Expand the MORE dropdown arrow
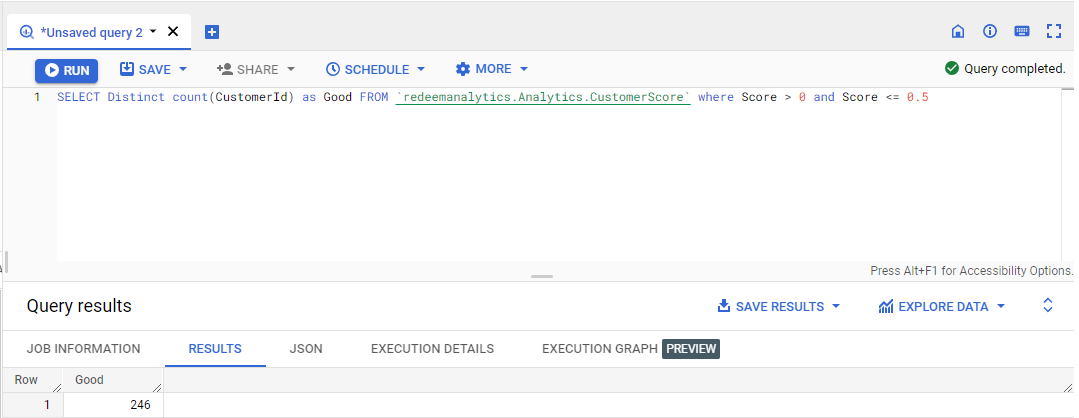 (524, 69)
